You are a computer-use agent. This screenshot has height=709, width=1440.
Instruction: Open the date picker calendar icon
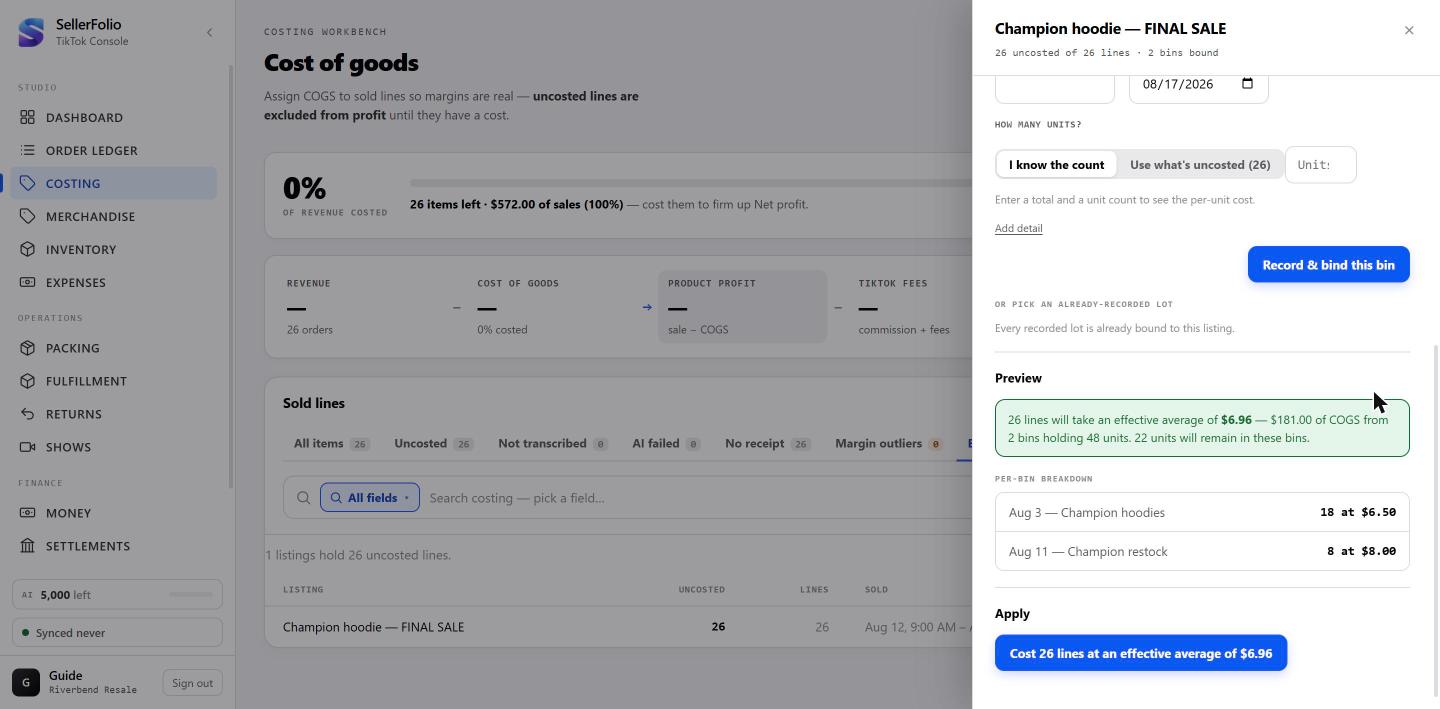pyautogui.click(x=1247, y=83)
